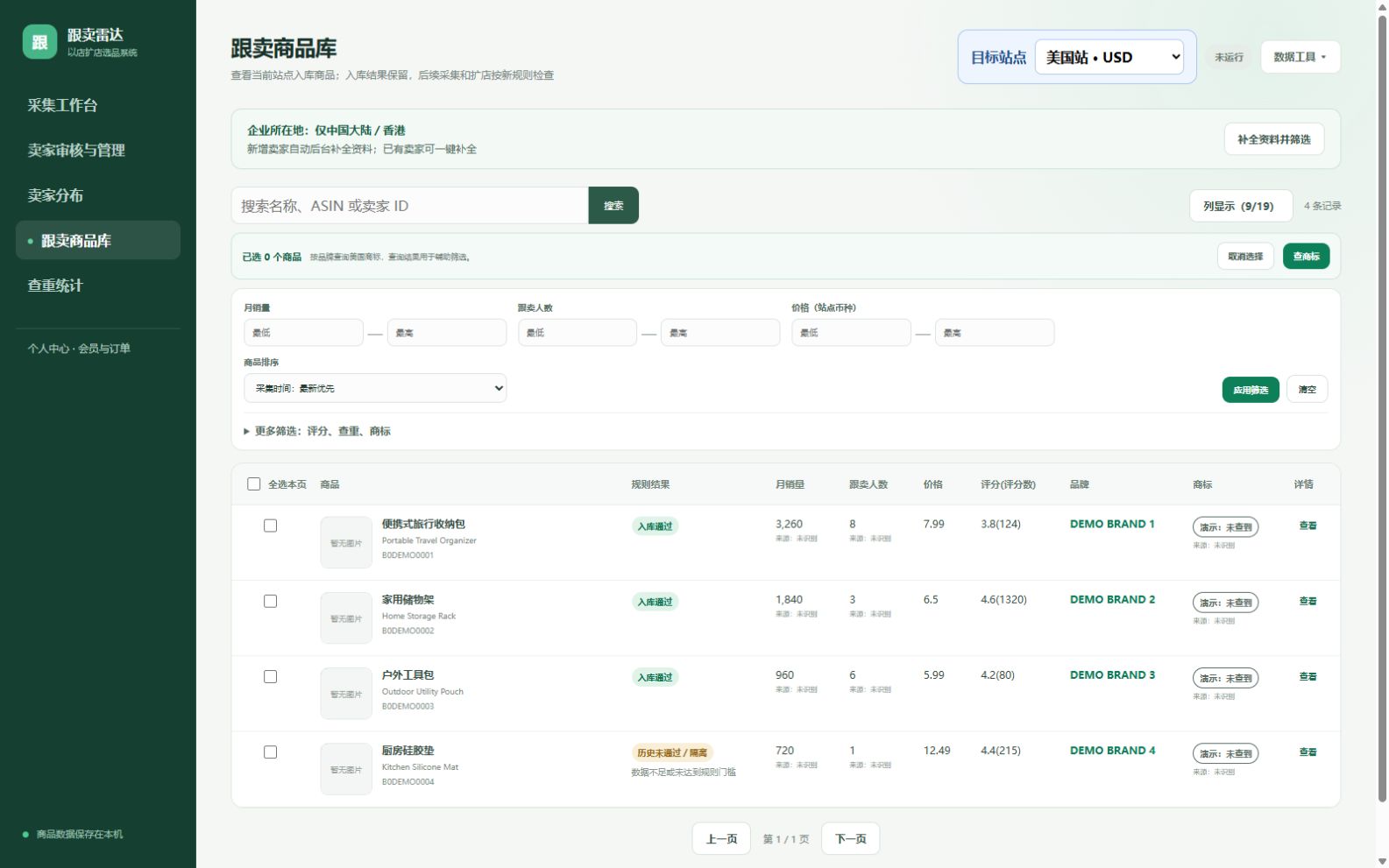Click the 补全资料并筛选 button

click(1274, 139)
